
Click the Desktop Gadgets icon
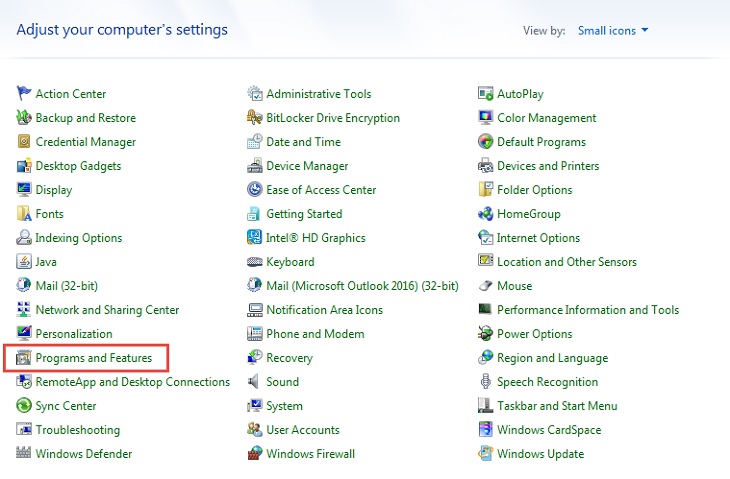[x=24, y=166]
